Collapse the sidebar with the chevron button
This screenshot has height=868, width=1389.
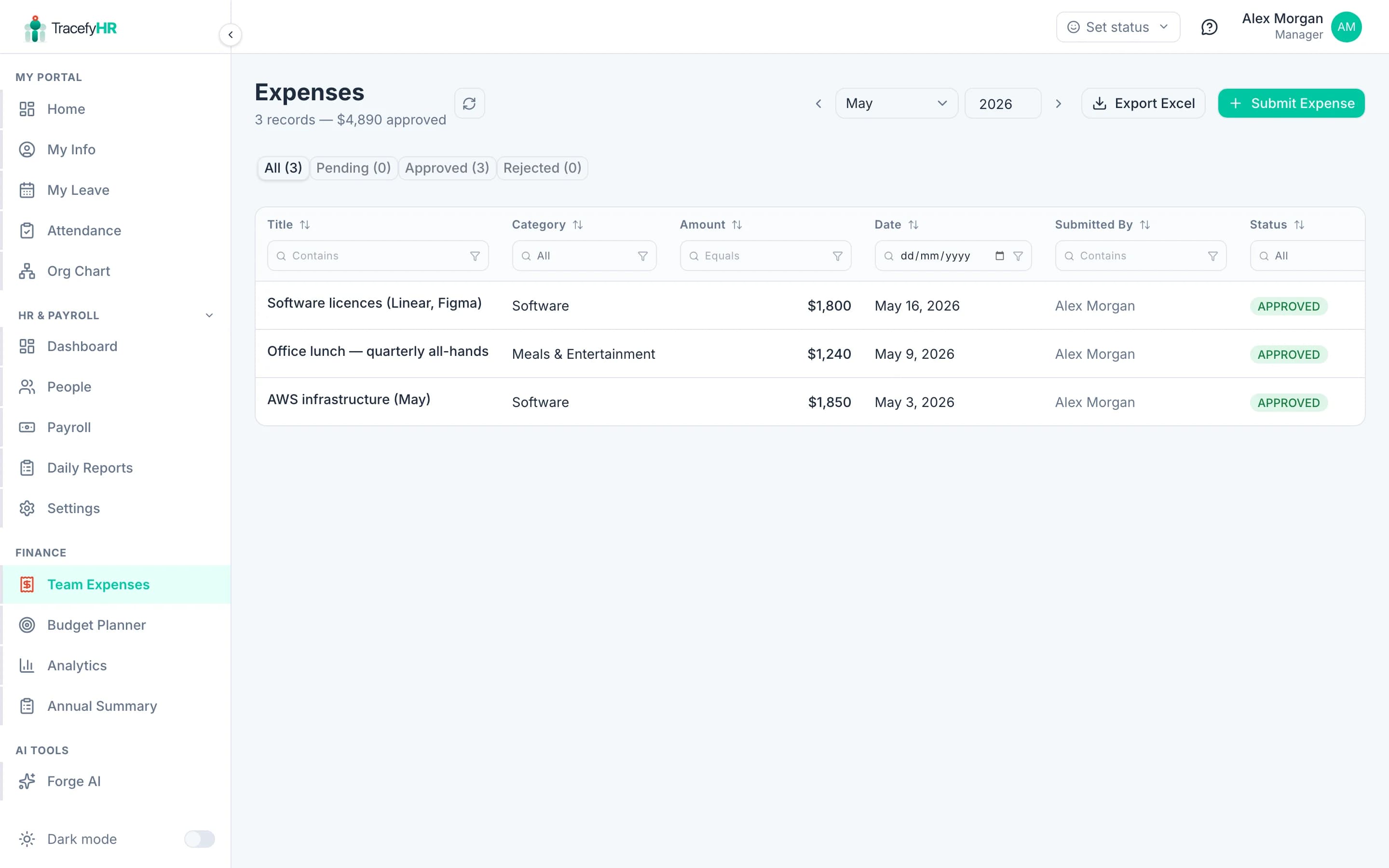[x=230, y=34]
